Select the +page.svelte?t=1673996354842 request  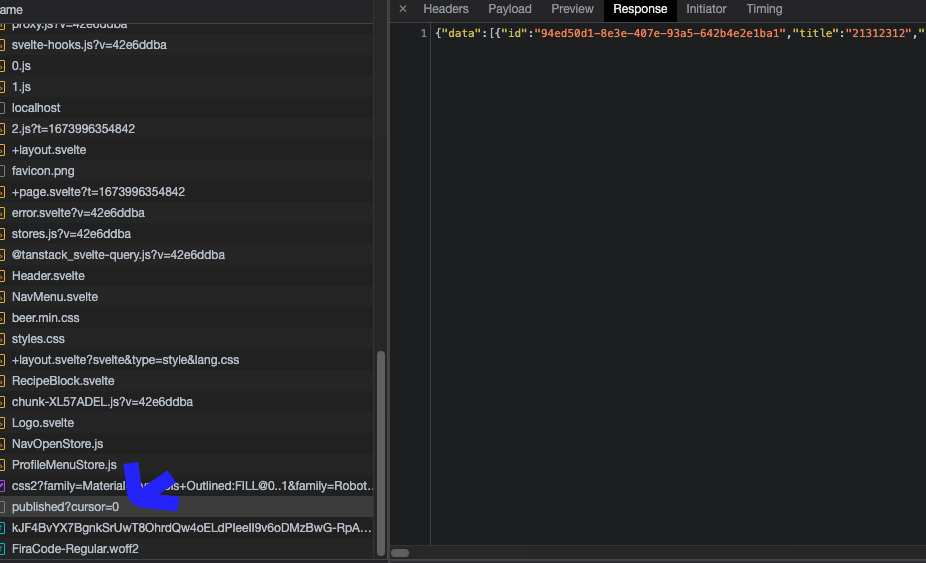[x=187, y=191]
